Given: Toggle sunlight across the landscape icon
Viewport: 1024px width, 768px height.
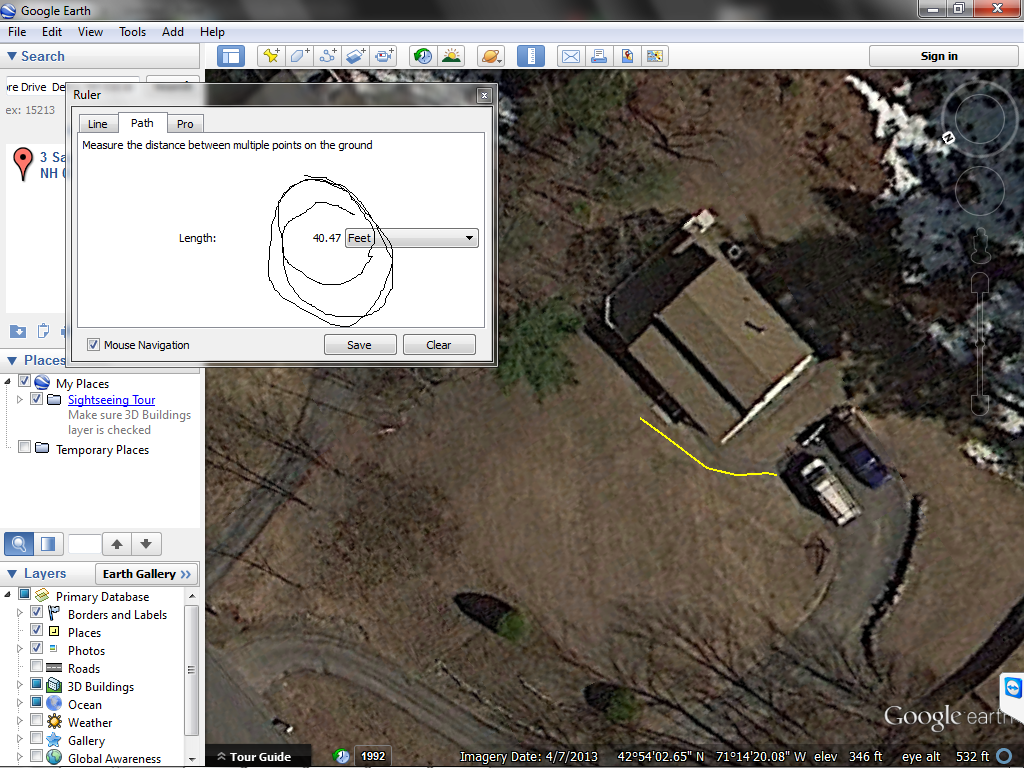Looking at the screenshot, I should pos(451,56).
